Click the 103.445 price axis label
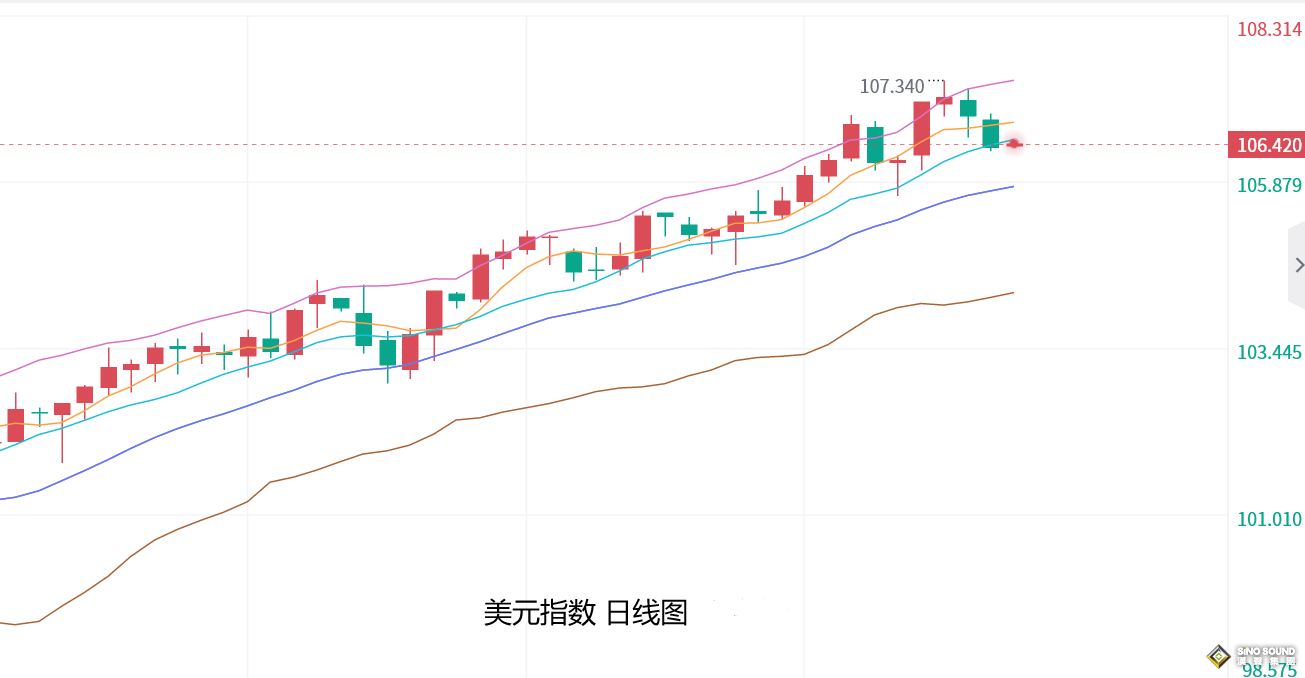The height and width of the screenshot is (678, 1305). (x=1269, y=352)
